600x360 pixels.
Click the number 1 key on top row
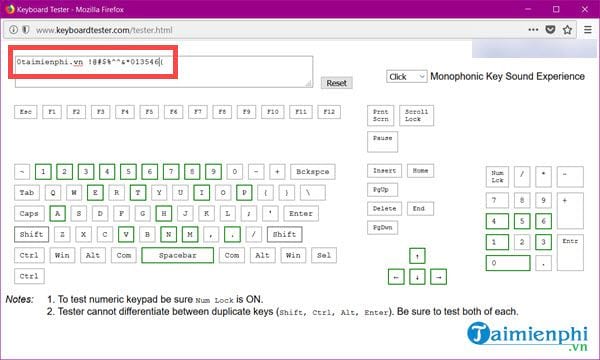pyautogui.click(x=43, y=172)
